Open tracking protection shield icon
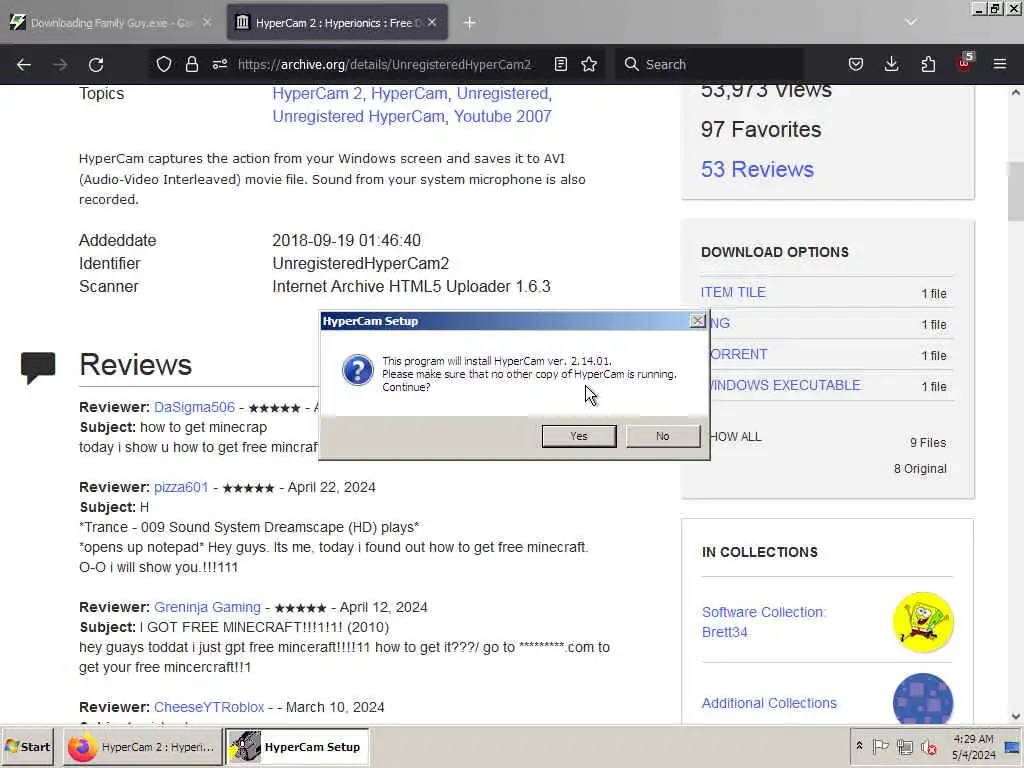 click(164, 64)
